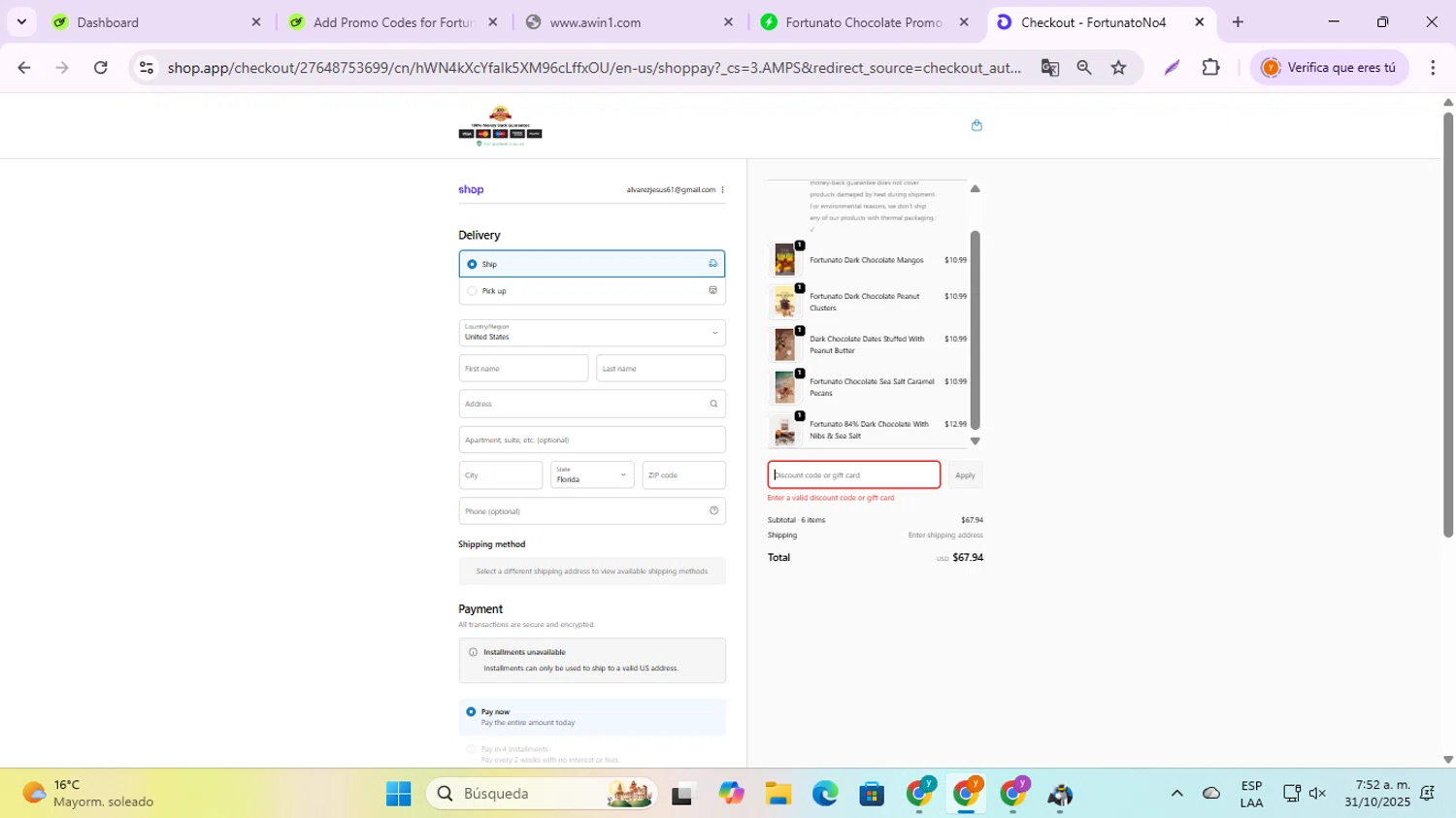The image size is (1456, 818).
Task: Close the Checkout - FortunatoNo4 tab
Action: 1200,21
